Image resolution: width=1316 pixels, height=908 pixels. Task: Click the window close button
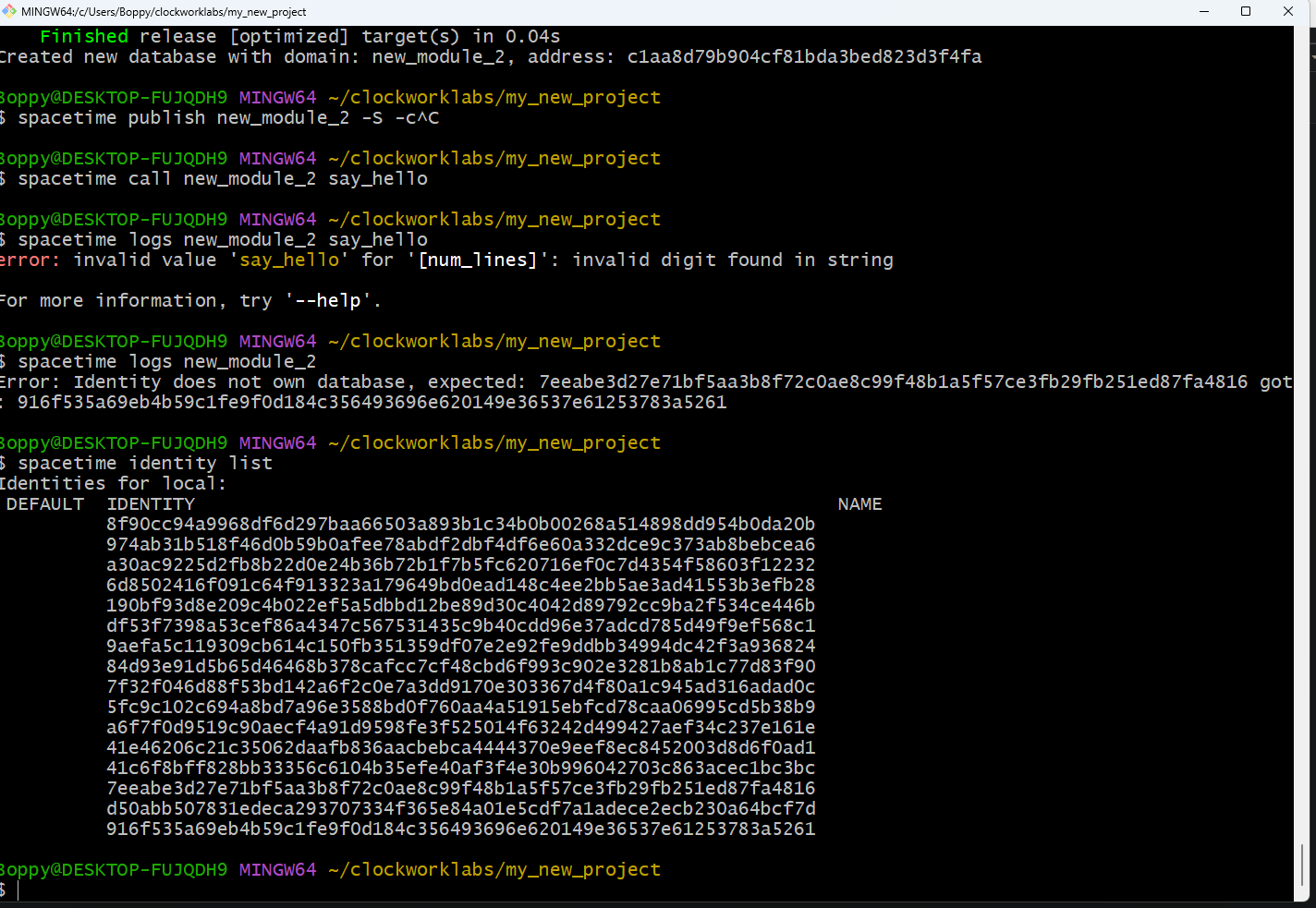click(x=1287, y=11)
